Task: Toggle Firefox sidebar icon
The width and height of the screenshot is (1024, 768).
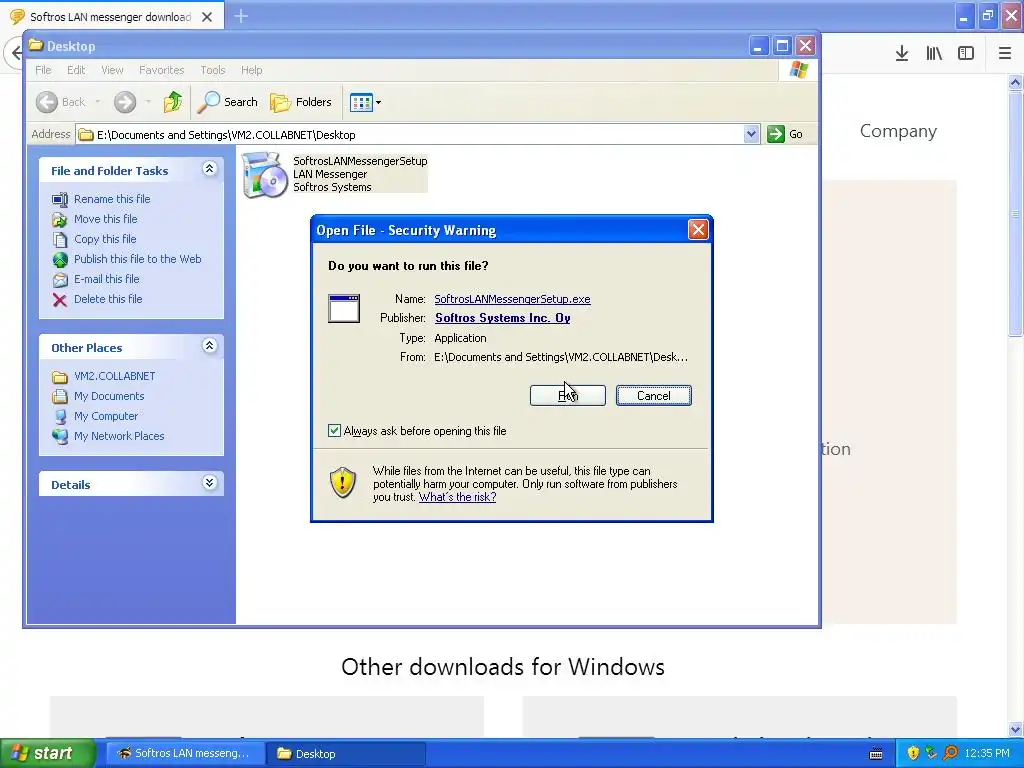Action: tap(966, 54)
